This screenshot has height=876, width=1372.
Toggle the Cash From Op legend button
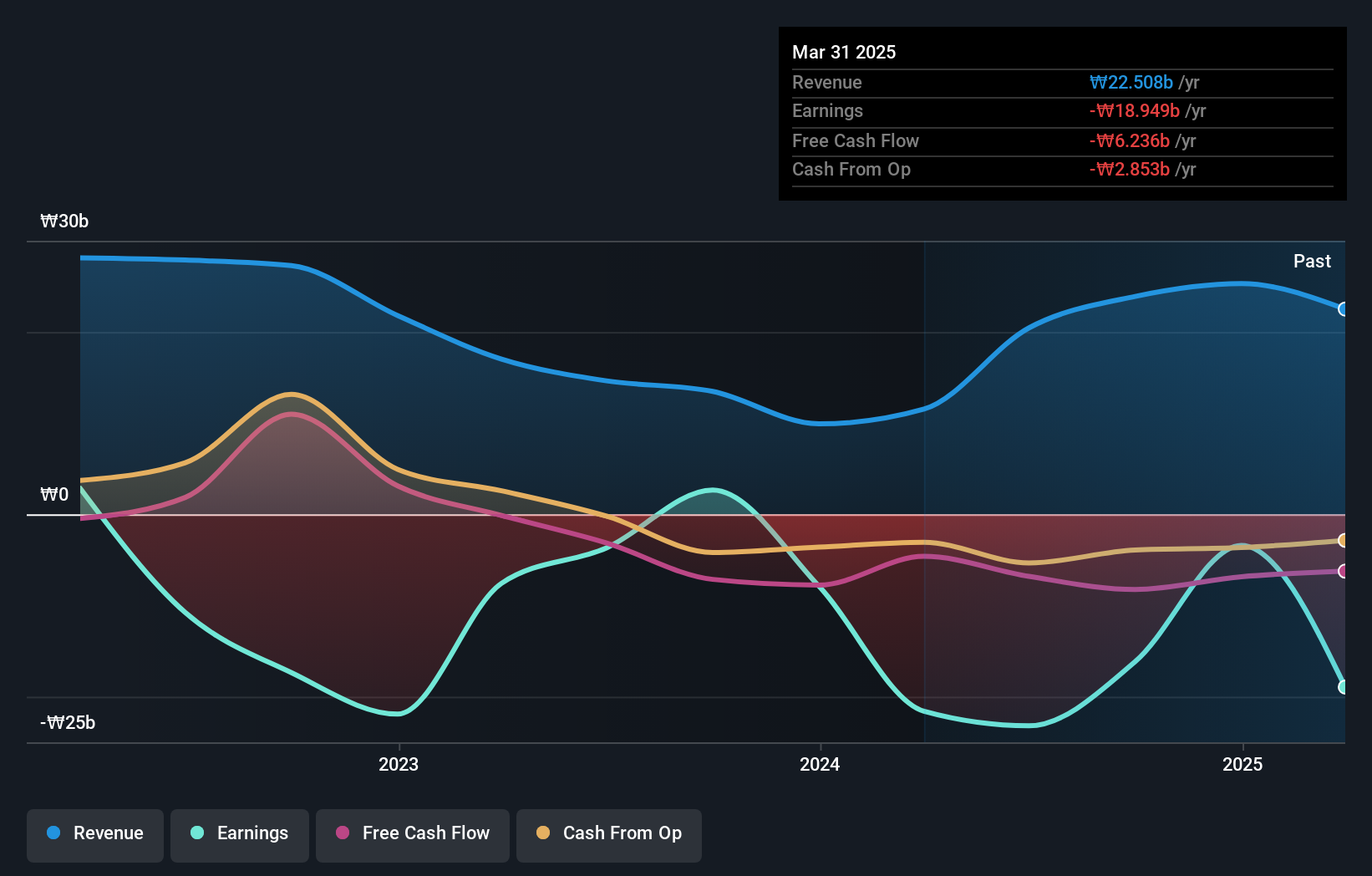609,835
